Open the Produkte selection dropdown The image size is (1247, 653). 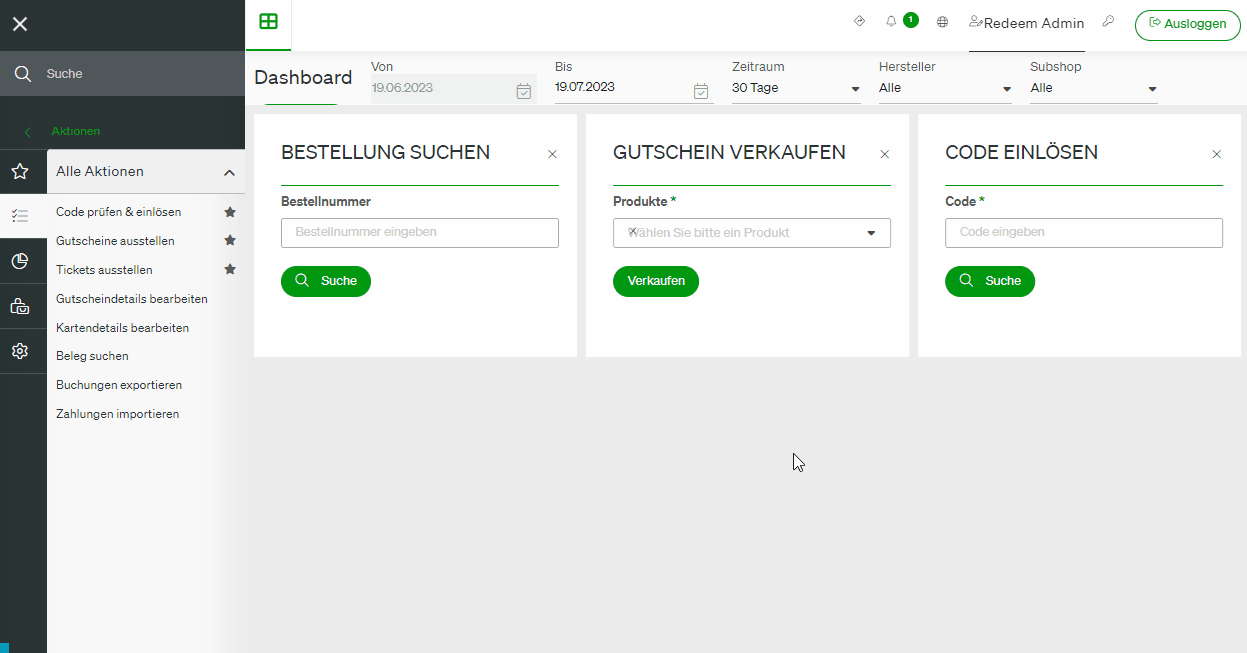pyautogui.click(x=752, y=233)
